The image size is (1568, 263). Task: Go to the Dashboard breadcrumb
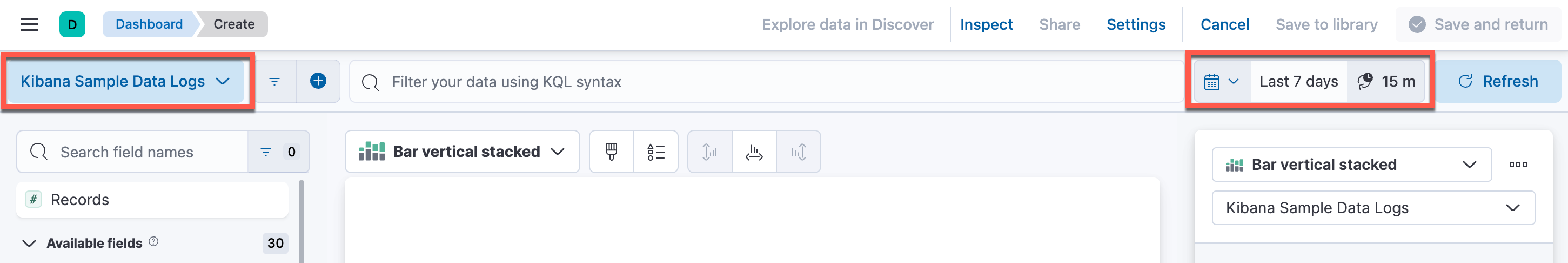149,24
